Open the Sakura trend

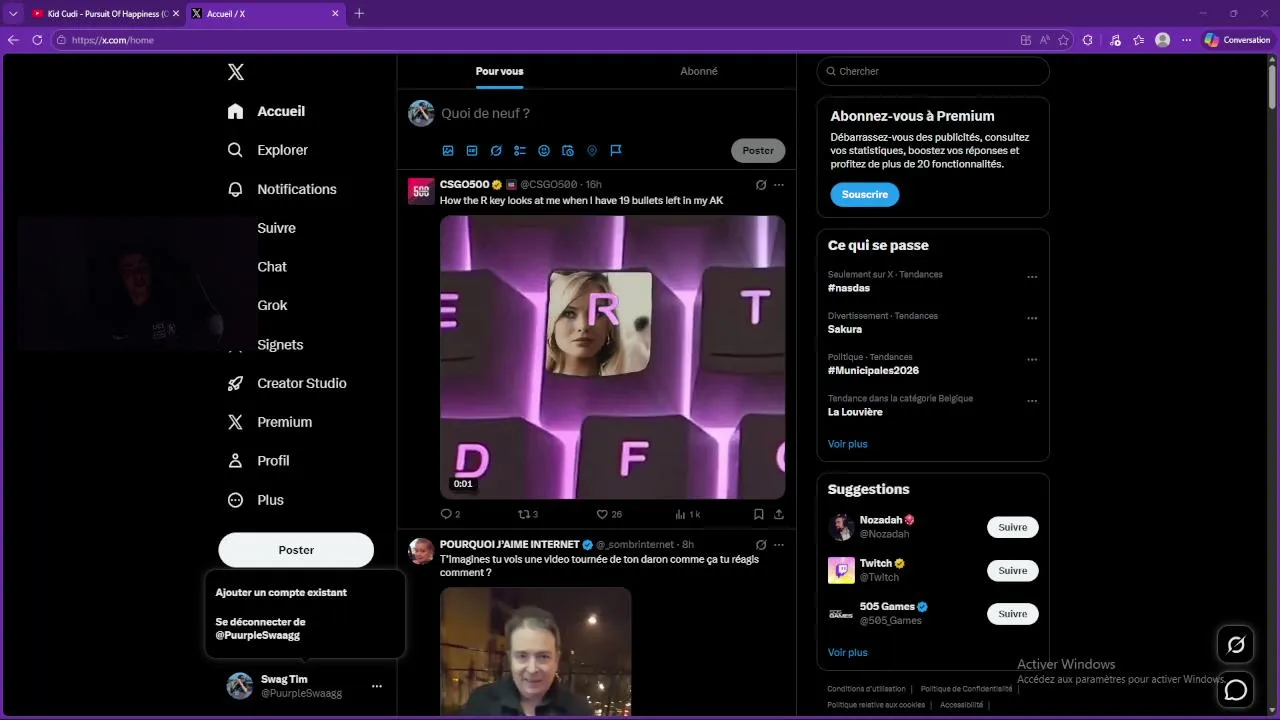pos(845,329)
